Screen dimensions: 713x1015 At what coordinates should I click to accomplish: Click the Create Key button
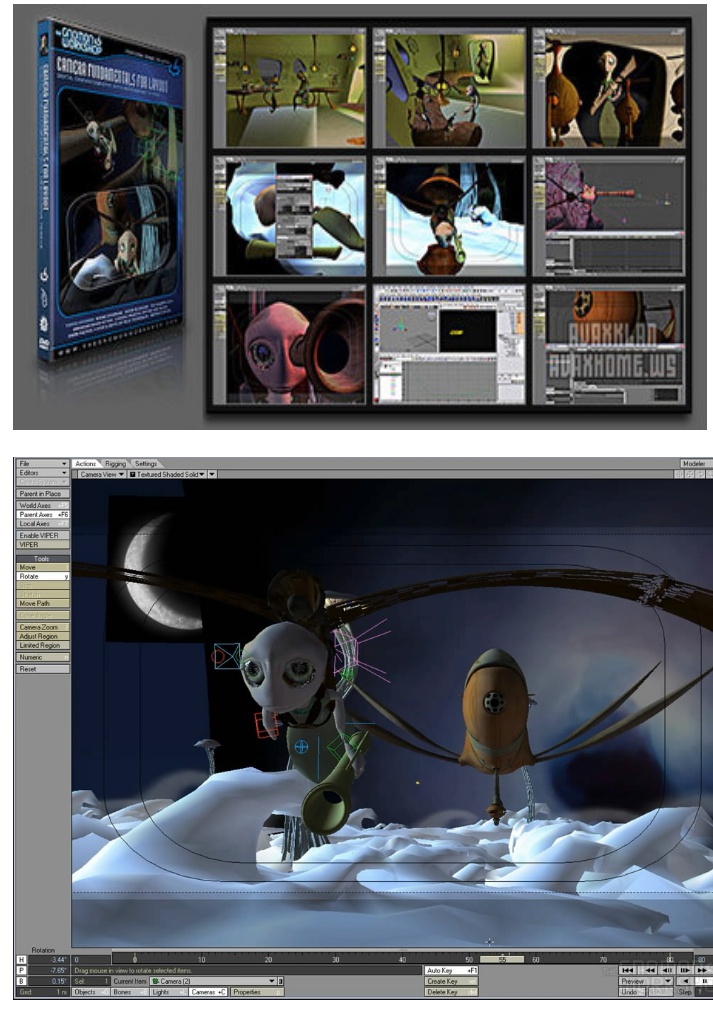point(451,981)
